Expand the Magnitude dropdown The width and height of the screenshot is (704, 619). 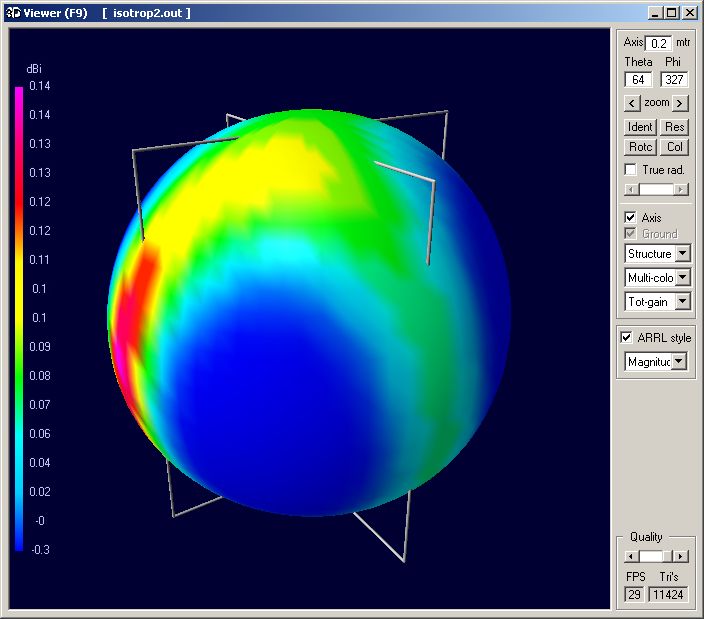(x=680, y=361)
